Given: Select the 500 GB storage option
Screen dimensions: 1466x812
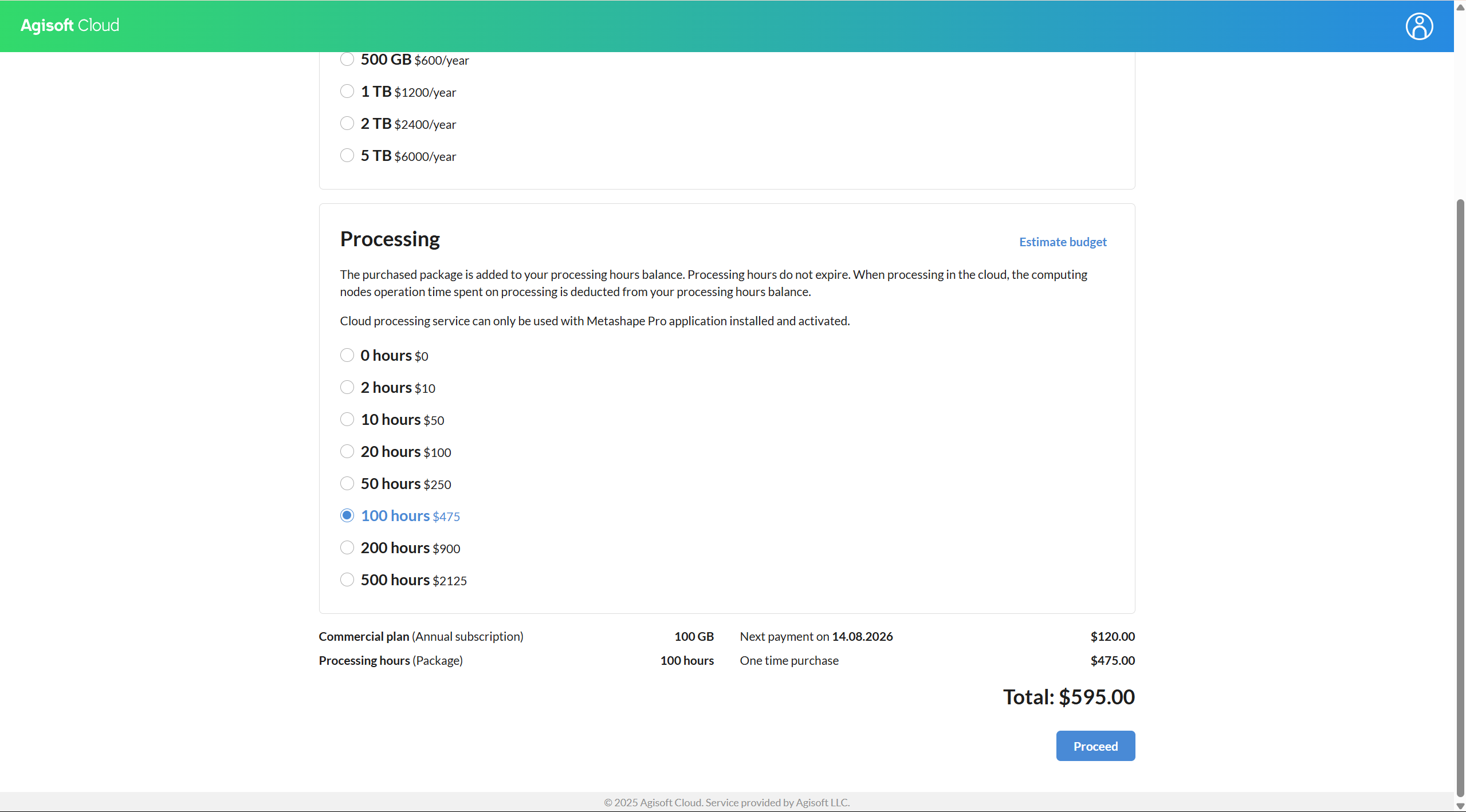Looking at the screenshot, I should click(x=347, y=59).
